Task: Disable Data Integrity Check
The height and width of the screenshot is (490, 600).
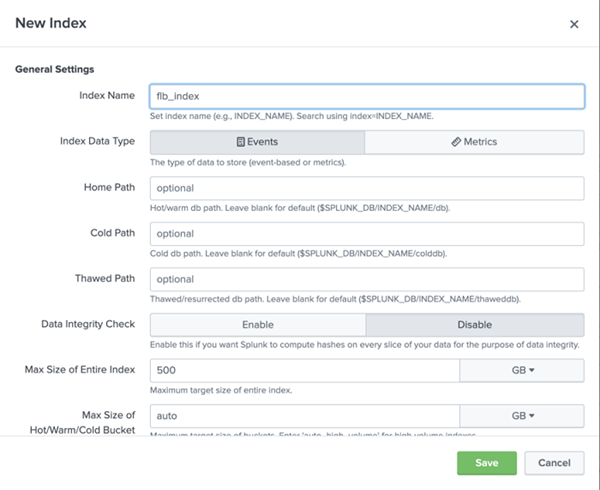Action: click(x=475, y=325)
